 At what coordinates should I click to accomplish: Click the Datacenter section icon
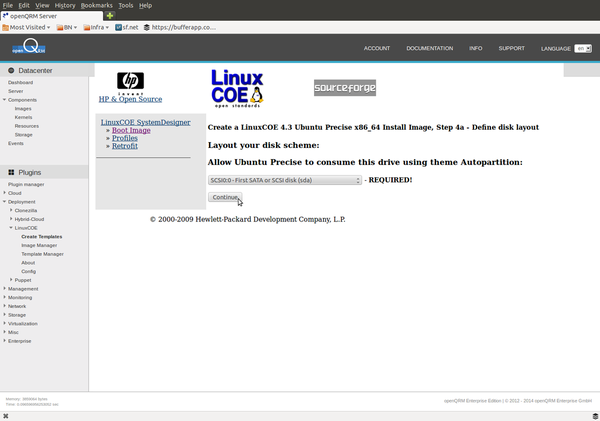11,70
